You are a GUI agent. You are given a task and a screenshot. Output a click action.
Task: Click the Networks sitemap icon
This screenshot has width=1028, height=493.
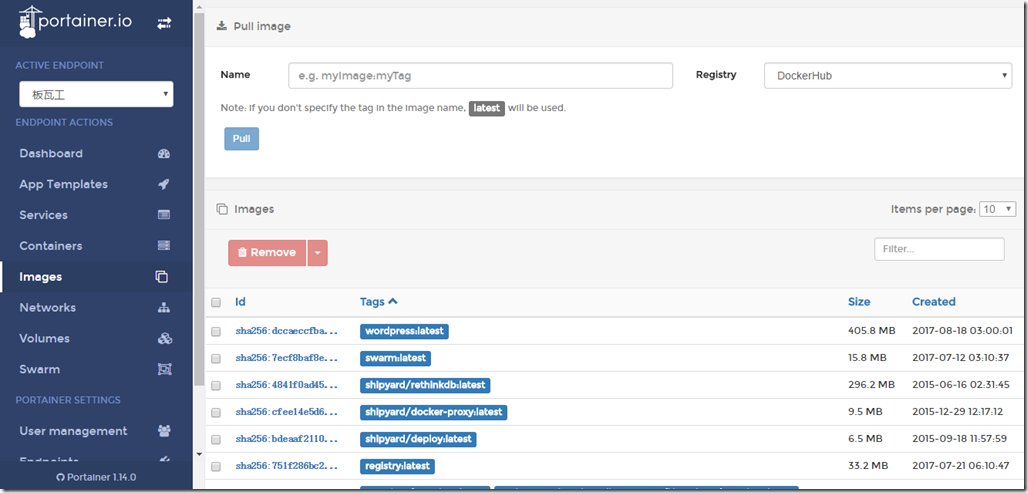164,308
